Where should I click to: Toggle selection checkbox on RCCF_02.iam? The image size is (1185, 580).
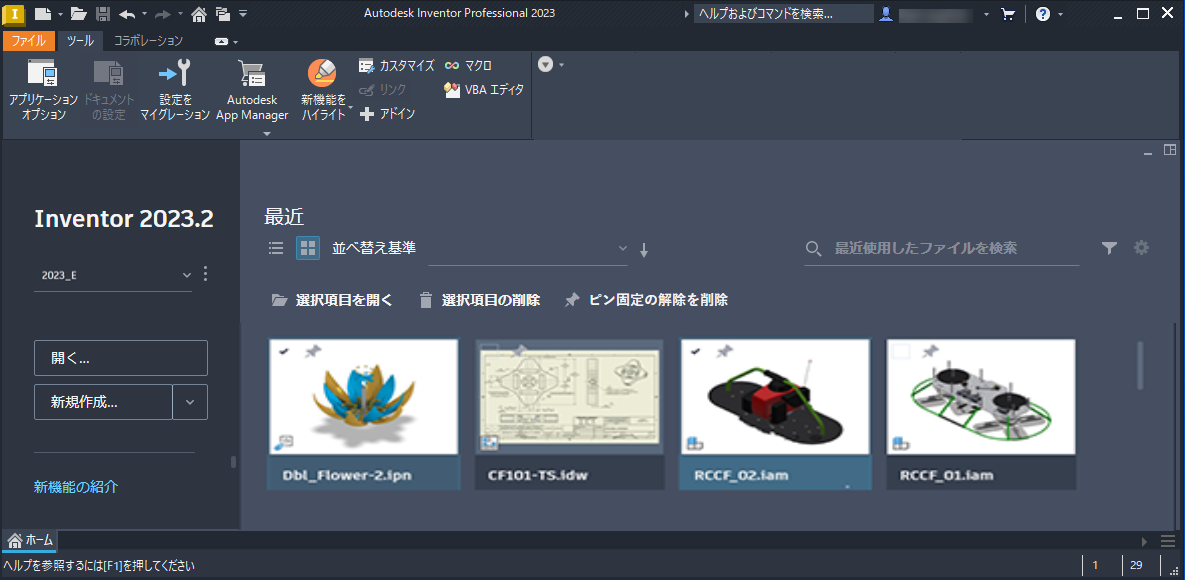pyautogui.click(x=696, y=352)
